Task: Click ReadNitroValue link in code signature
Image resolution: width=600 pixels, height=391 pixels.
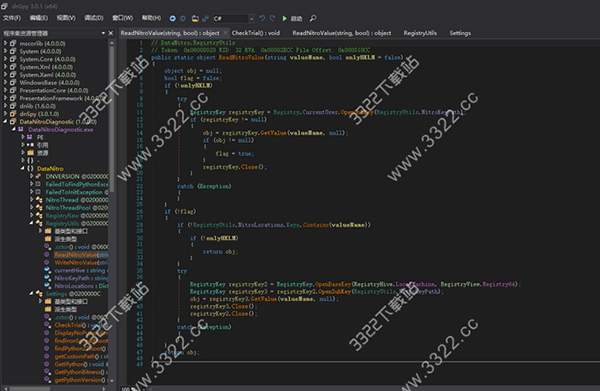Action: tap(241, 57)
